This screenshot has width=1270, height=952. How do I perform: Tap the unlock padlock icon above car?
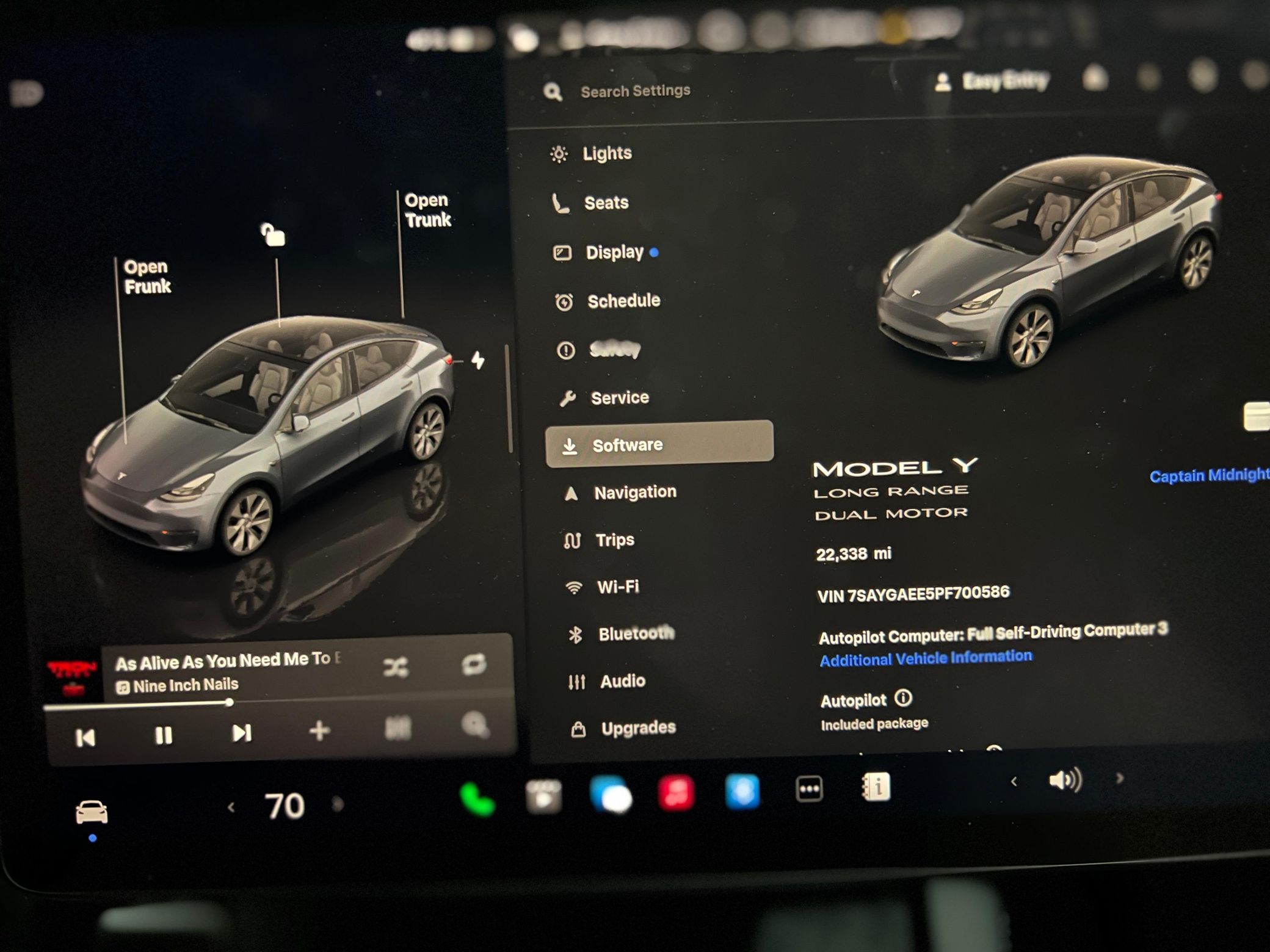click(x=273, y=234)
